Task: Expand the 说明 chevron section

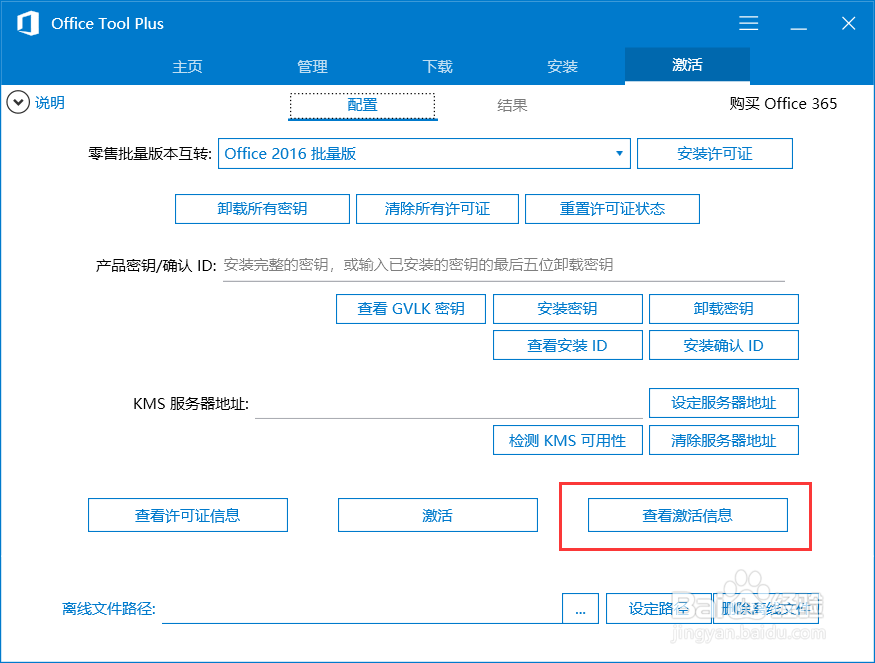Action: [x=18, y=103]
